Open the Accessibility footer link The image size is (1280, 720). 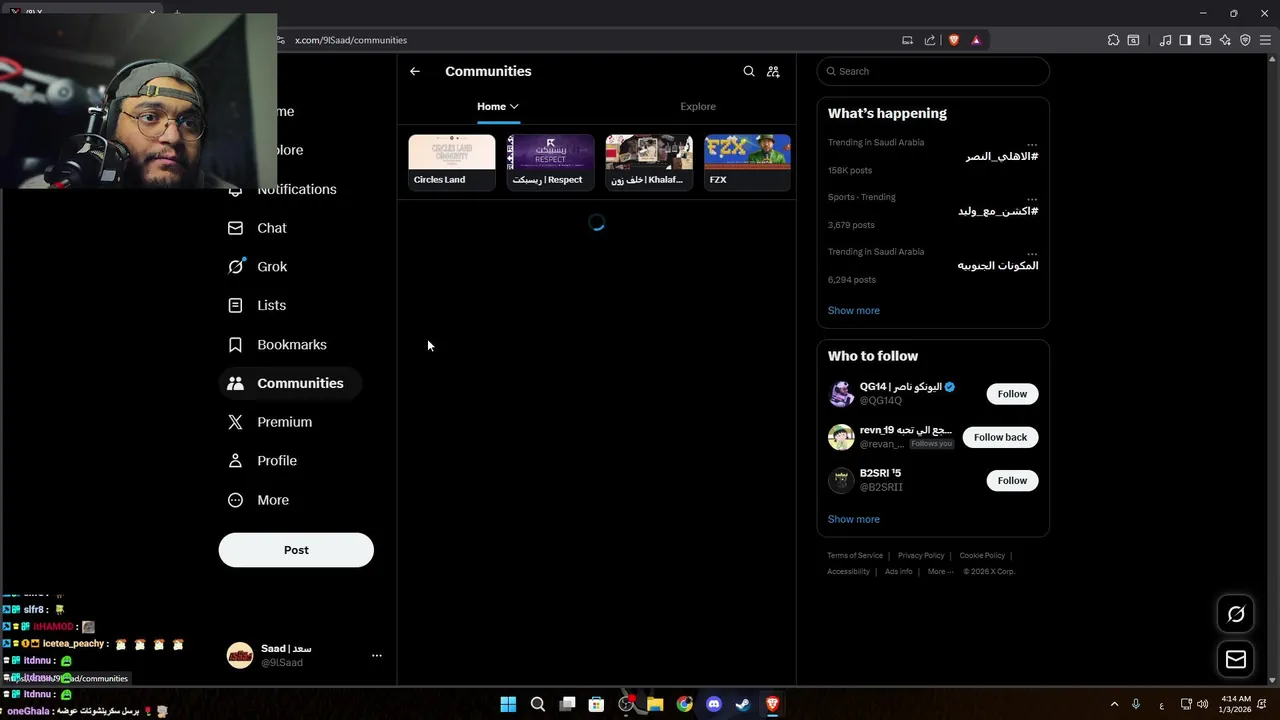pyautogui.click(x=848, y=571)
